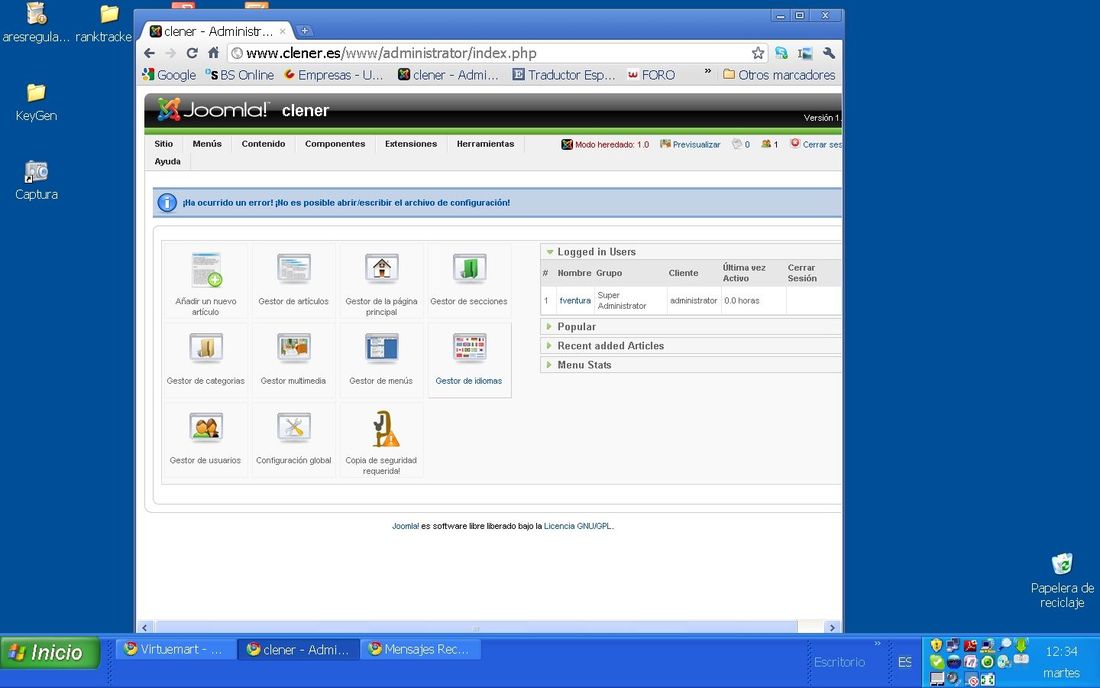Open Google bookmark

169,74
